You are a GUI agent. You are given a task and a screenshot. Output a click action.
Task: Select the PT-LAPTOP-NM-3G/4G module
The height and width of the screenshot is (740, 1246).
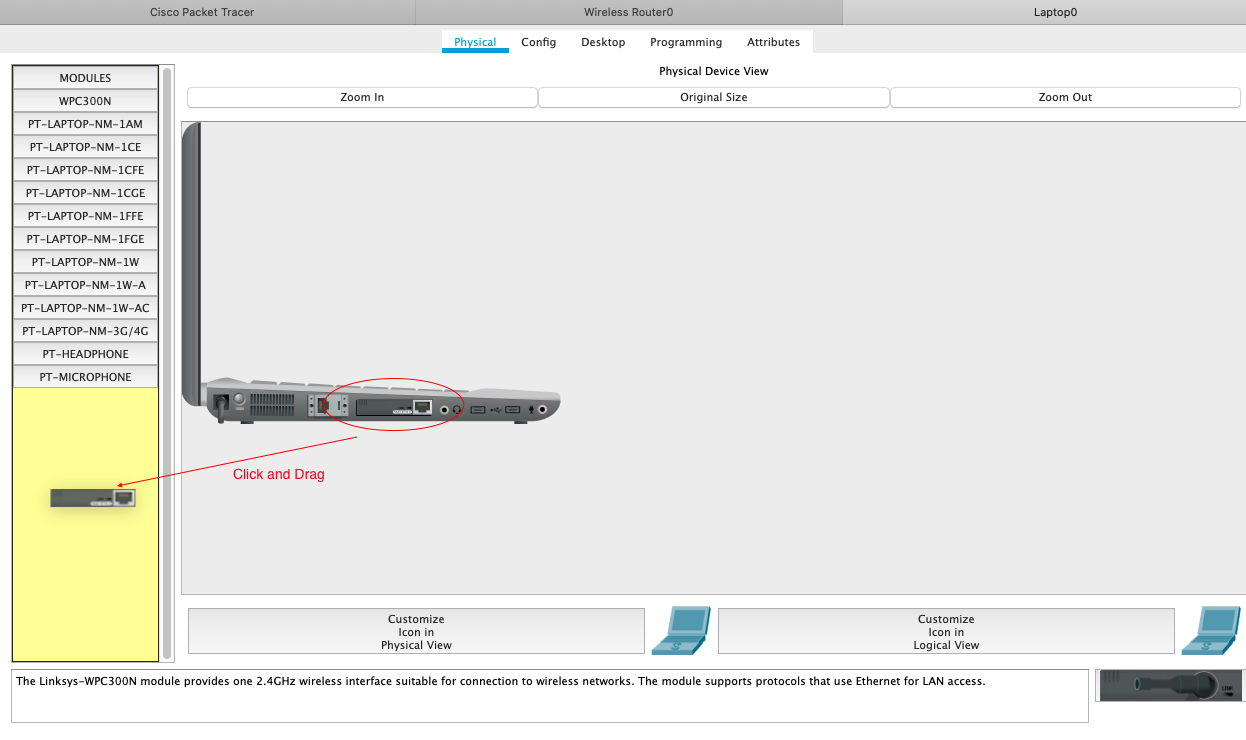click(85, 331)
